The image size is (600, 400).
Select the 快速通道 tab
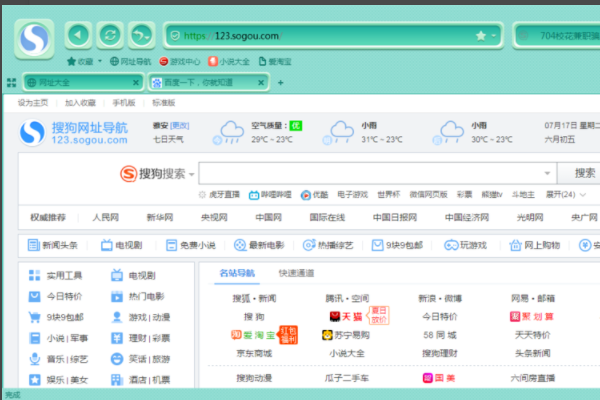click(296, 273)
